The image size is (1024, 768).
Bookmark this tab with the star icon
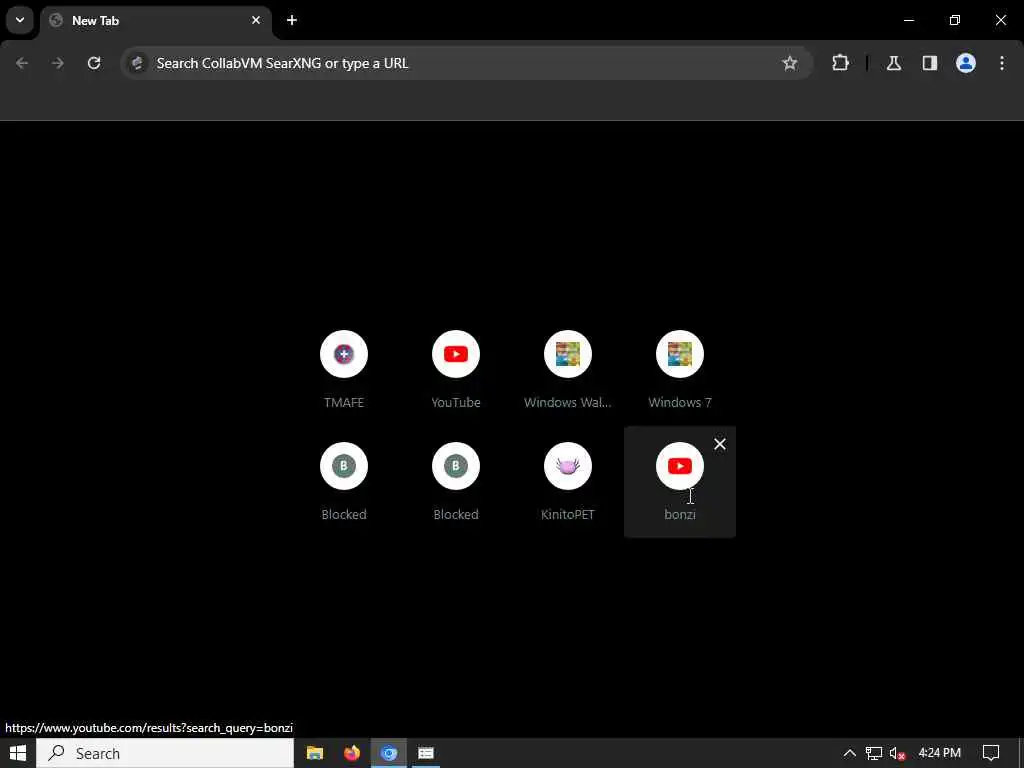point(790,63)
